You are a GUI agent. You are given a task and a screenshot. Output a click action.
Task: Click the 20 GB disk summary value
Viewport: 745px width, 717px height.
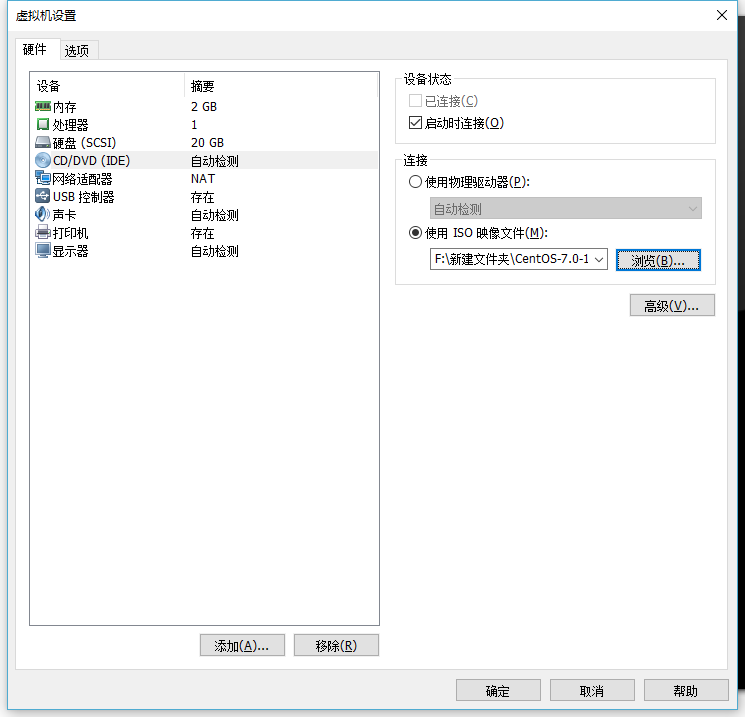[207, 143]
